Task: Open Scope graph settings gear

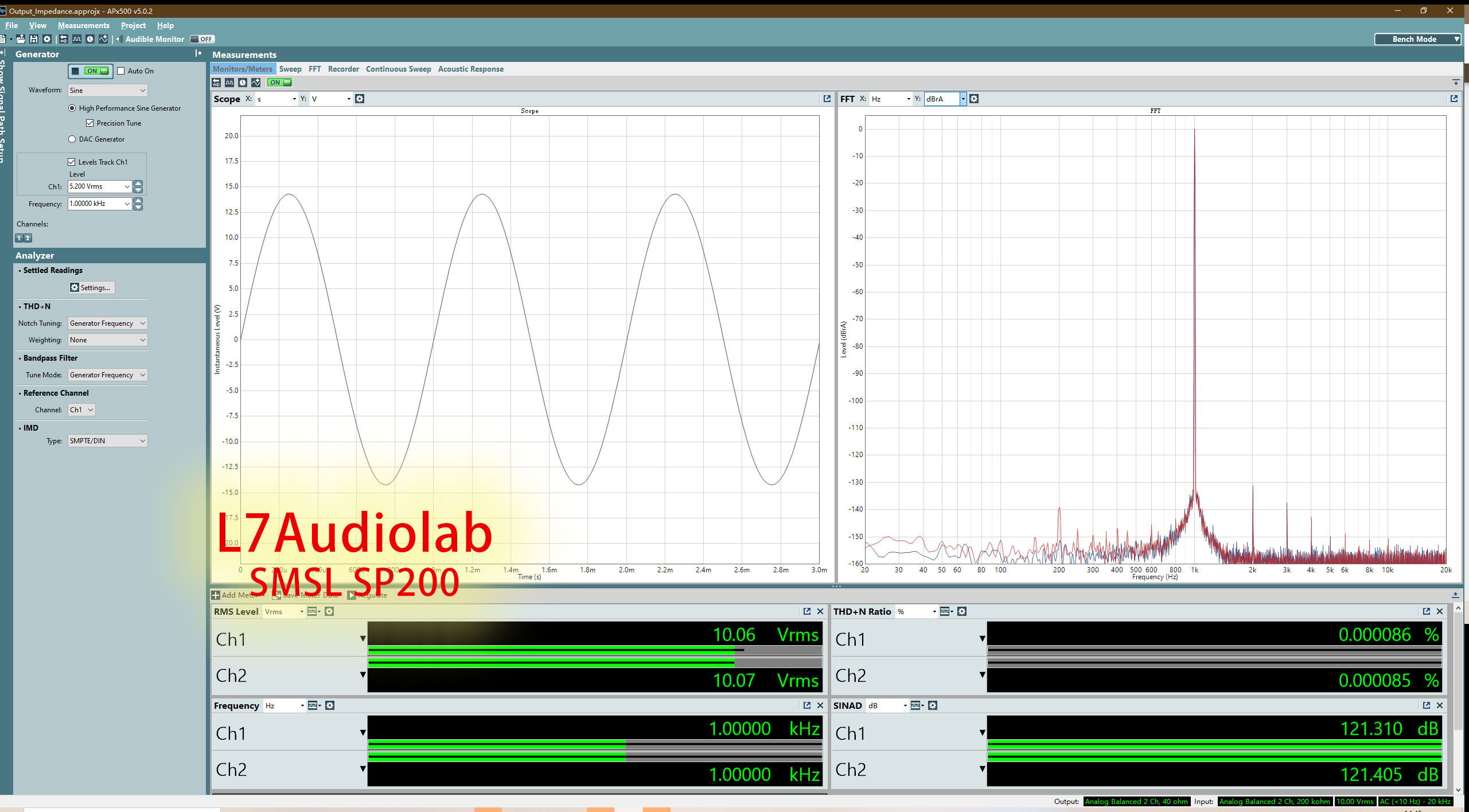Action: 360,99
